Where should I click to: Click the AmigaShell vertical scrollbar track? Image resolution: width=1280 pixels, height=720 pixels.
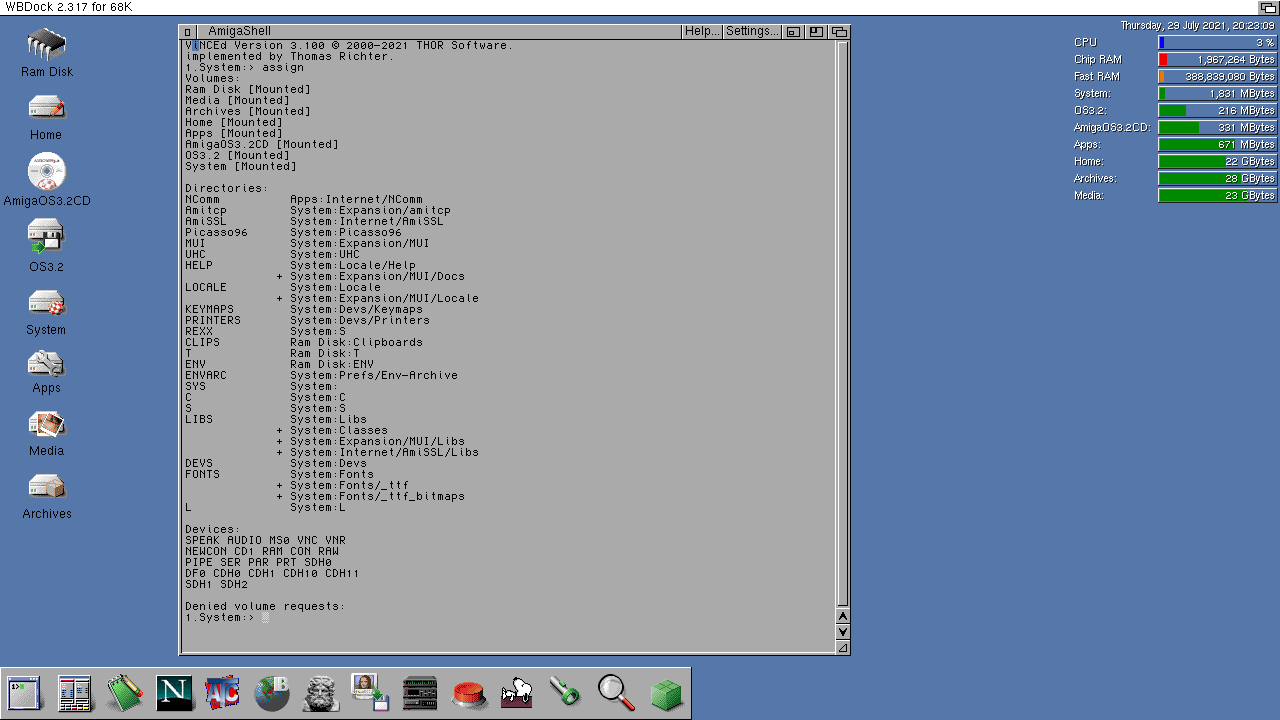pyautogui.click(x=843, y=323)
